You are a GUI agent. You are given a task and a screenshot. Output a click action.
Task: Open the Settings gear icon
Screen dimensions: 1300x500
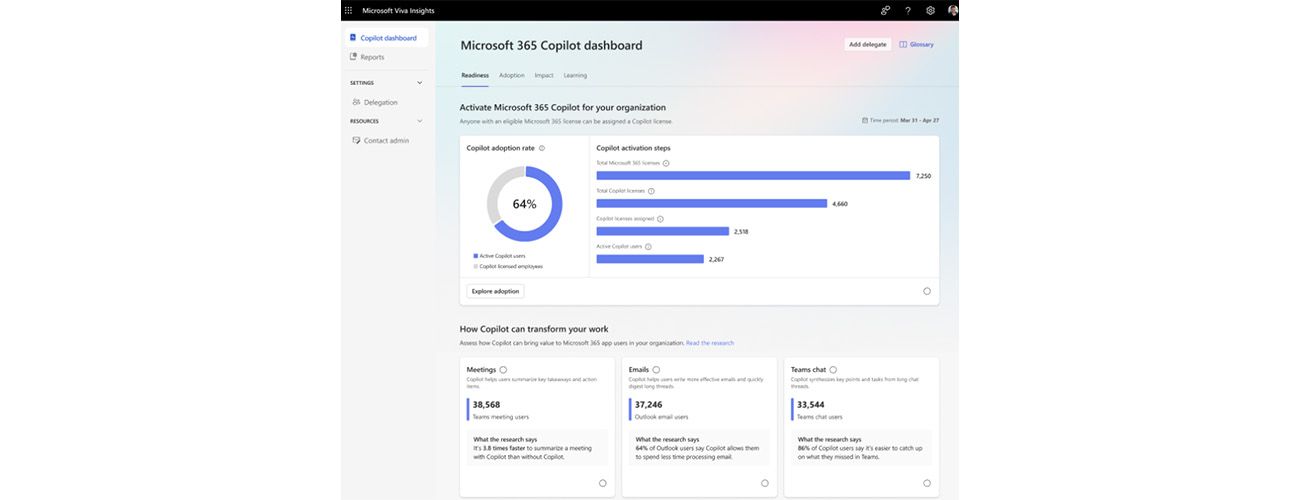pyautogui.click(x=930, y=10)
